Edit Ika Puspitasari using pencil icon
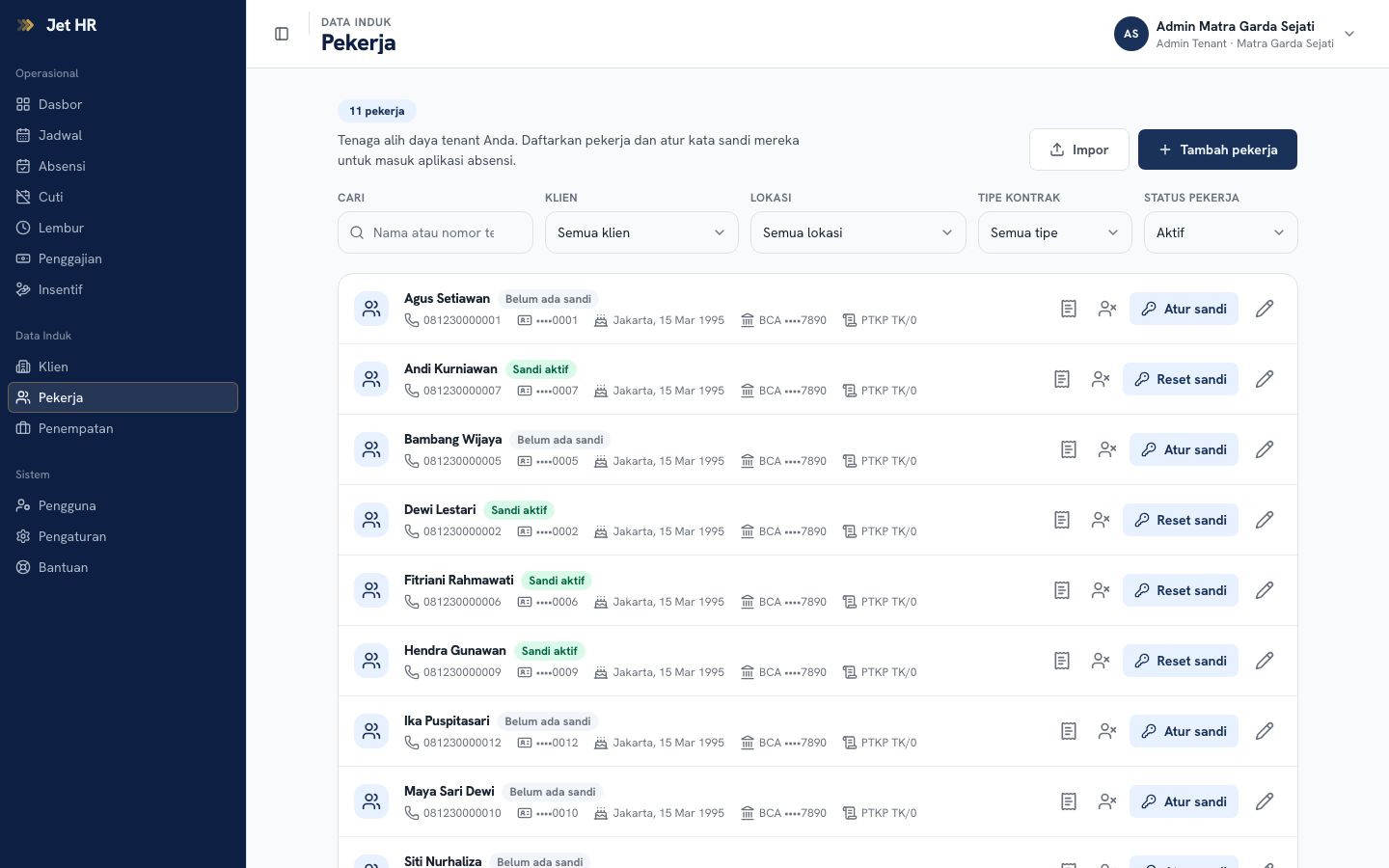The height and width of the screenshot is (868, 1389). [1265, 731]
